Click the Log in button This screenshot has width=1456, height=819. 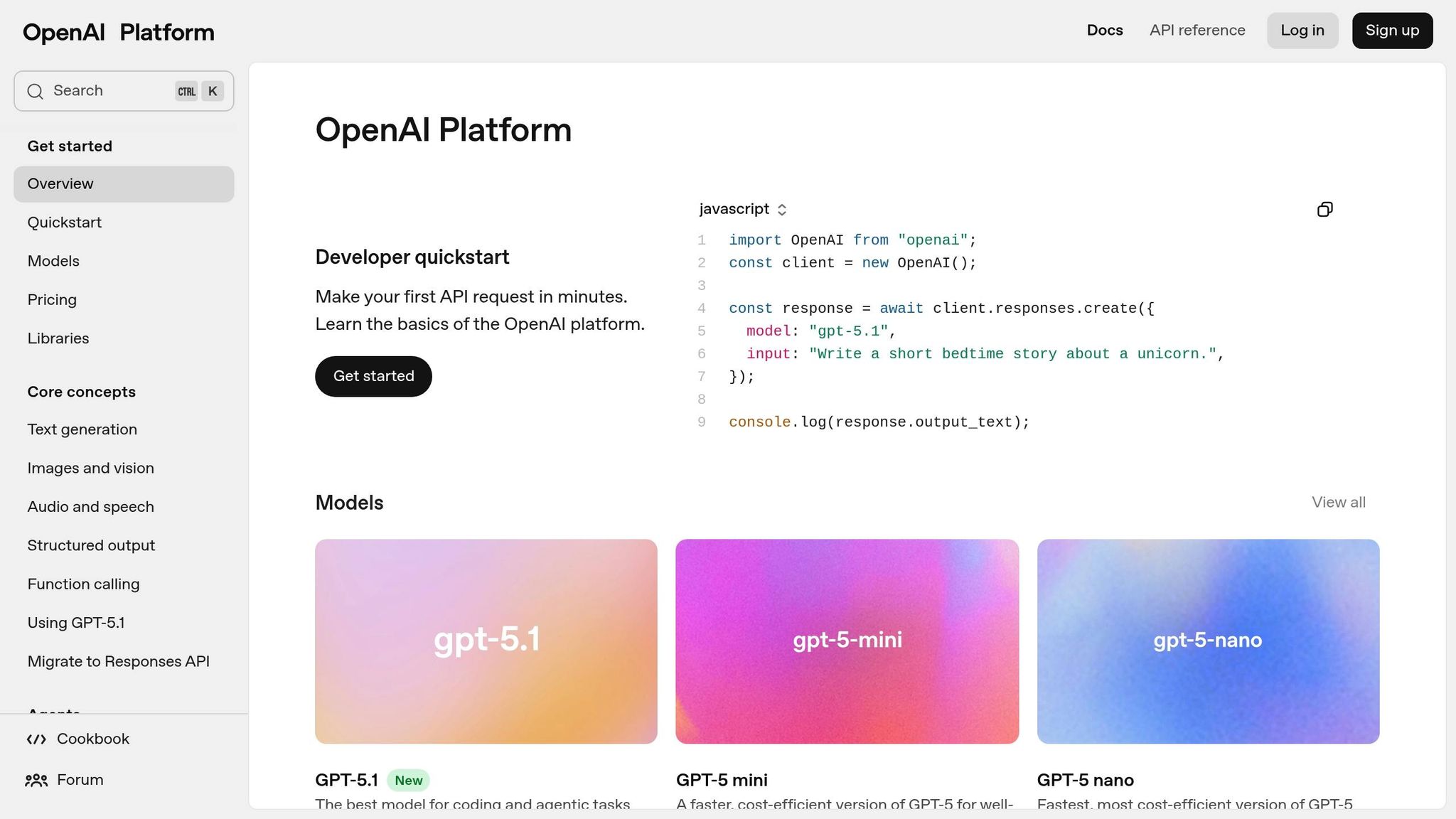pos(1302,30)
